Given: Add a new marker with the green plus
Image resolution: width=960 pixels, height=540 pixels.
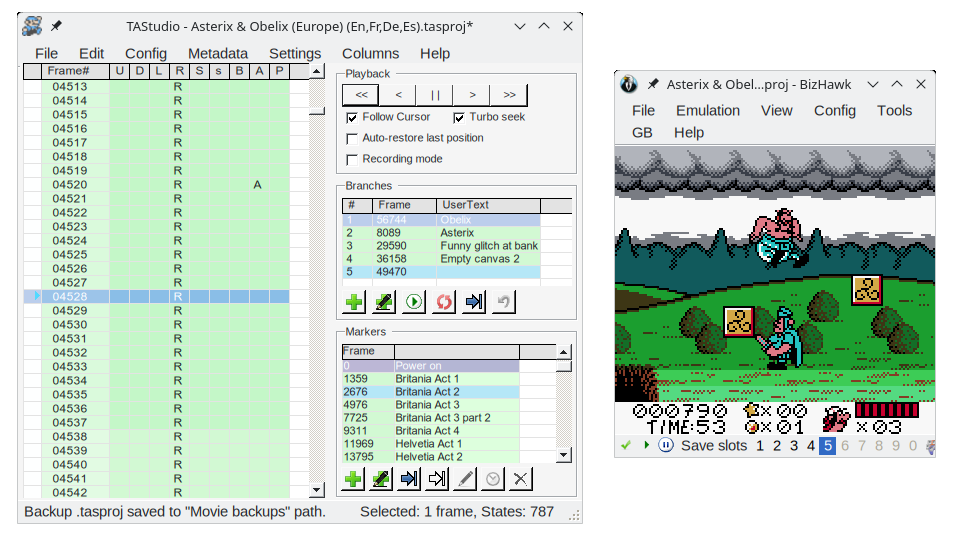Looking at the screenshot, I should click(354, 479).
